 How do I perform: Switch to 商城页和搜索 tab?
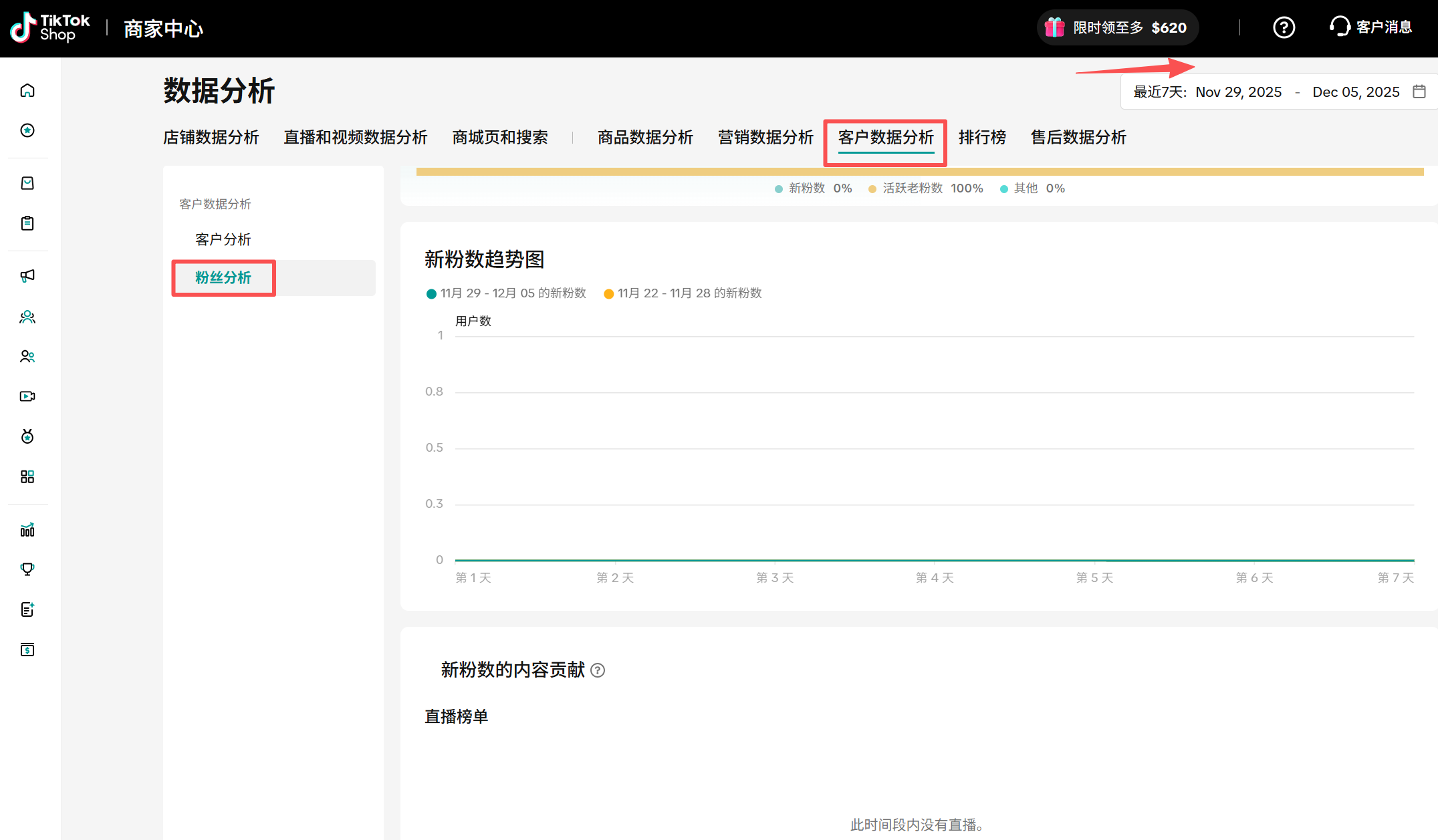click(500, 137)
